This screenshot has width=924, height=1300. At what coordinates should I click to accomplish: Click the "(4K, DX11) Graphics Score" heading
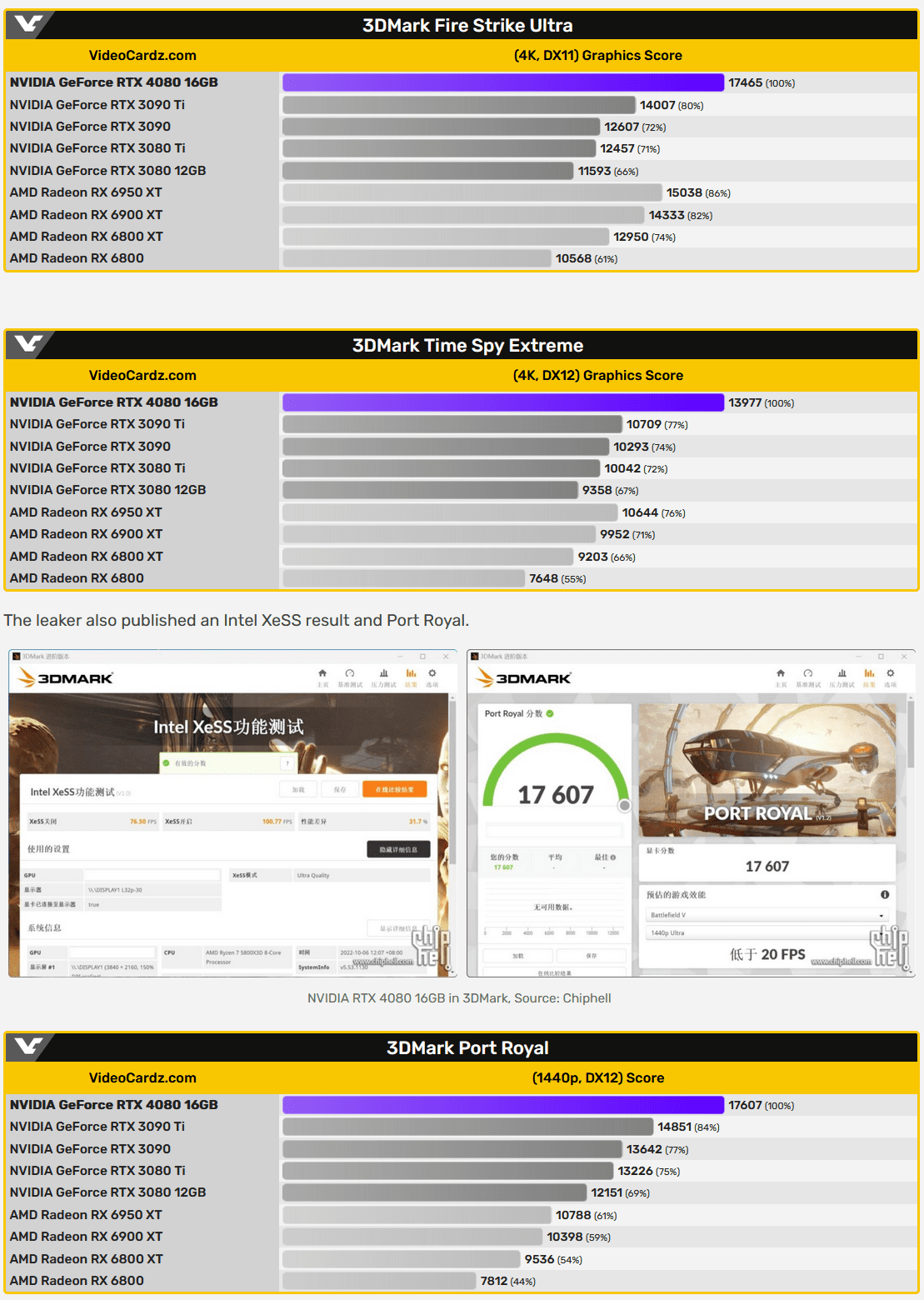point(598,55)
